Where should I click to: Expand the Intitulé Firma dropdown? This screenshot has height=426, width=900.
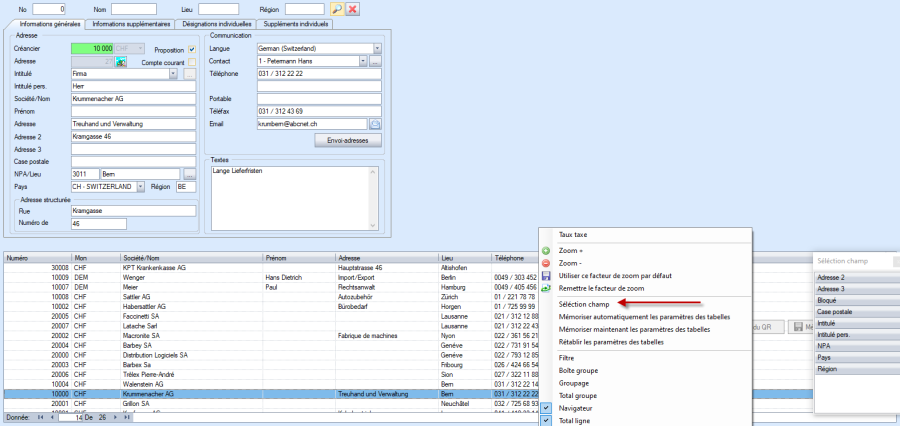click(x=173, y=73)
